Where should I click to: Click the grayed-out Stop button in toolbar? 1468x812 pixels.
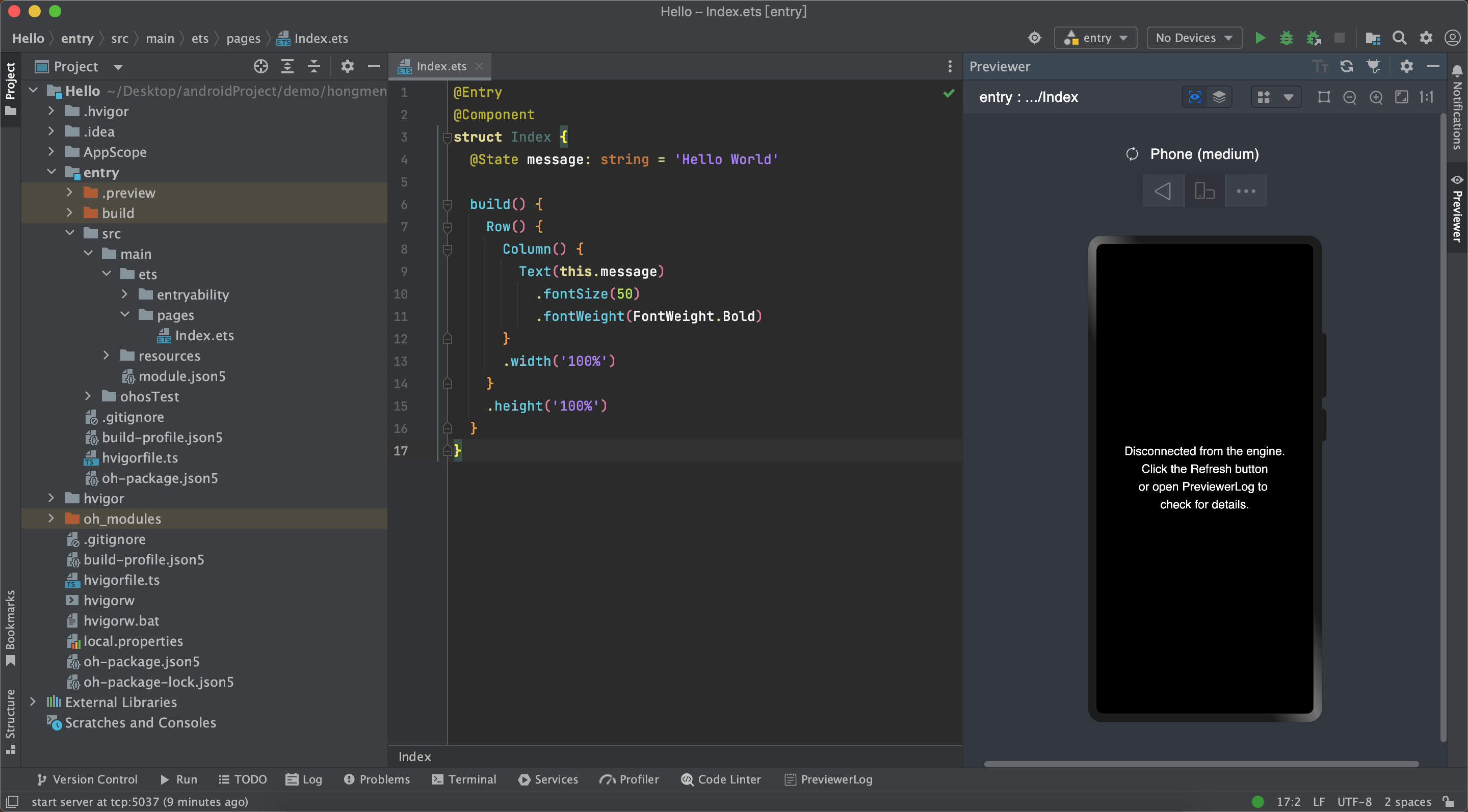[x=1339, y=38]
